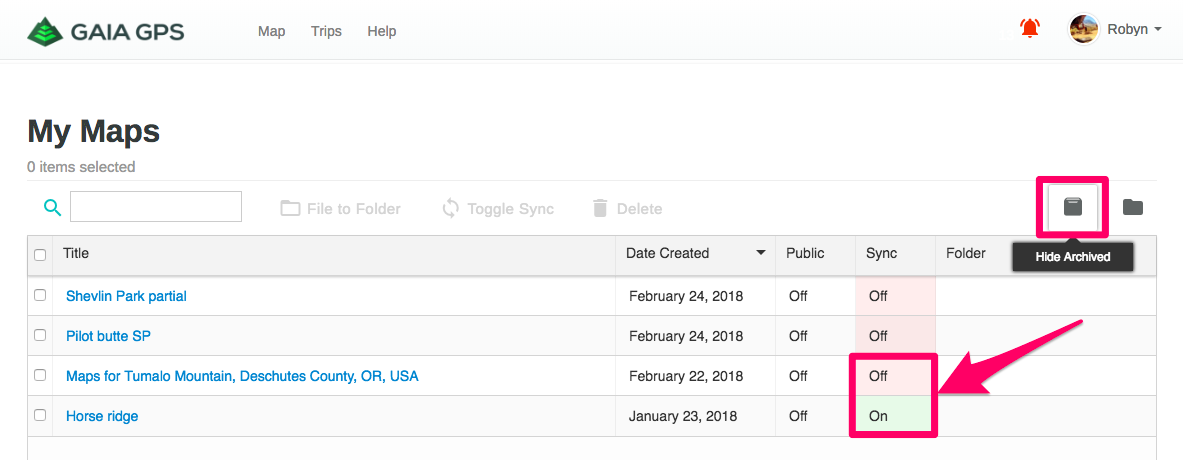This screenshot has height=460, width=1183.
Task: Click the File to Folder icon
Action: coord(290,209)
